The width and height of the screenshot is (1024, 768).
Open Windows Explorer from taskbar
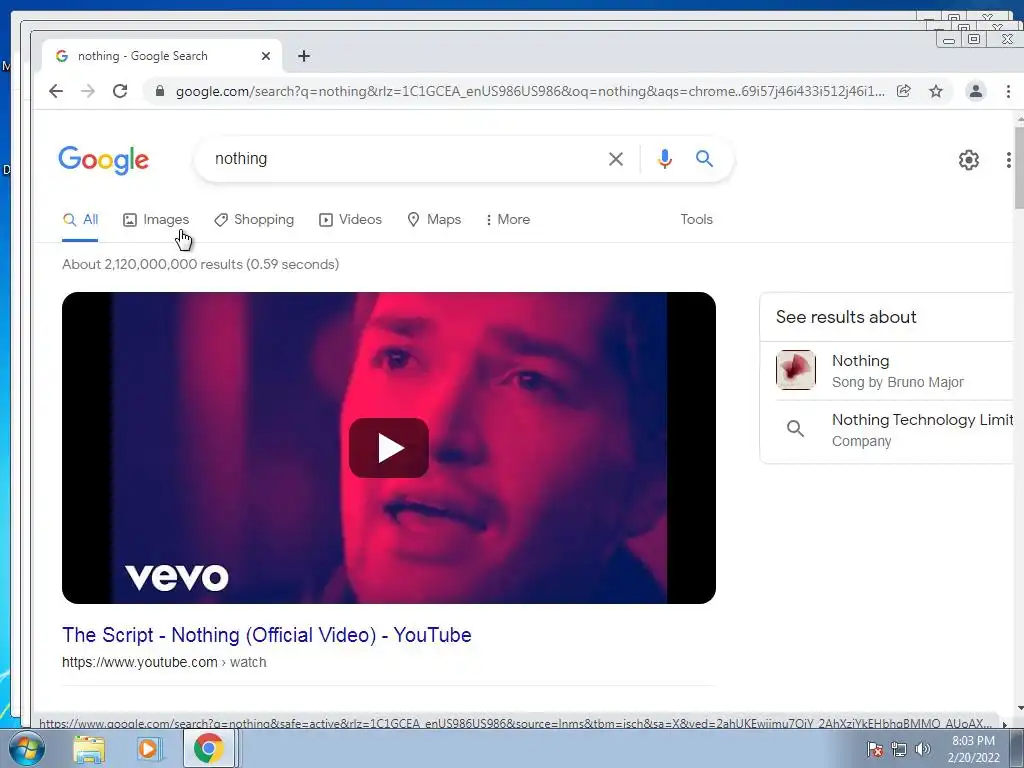pyautogui.click(x=89, y=749)
